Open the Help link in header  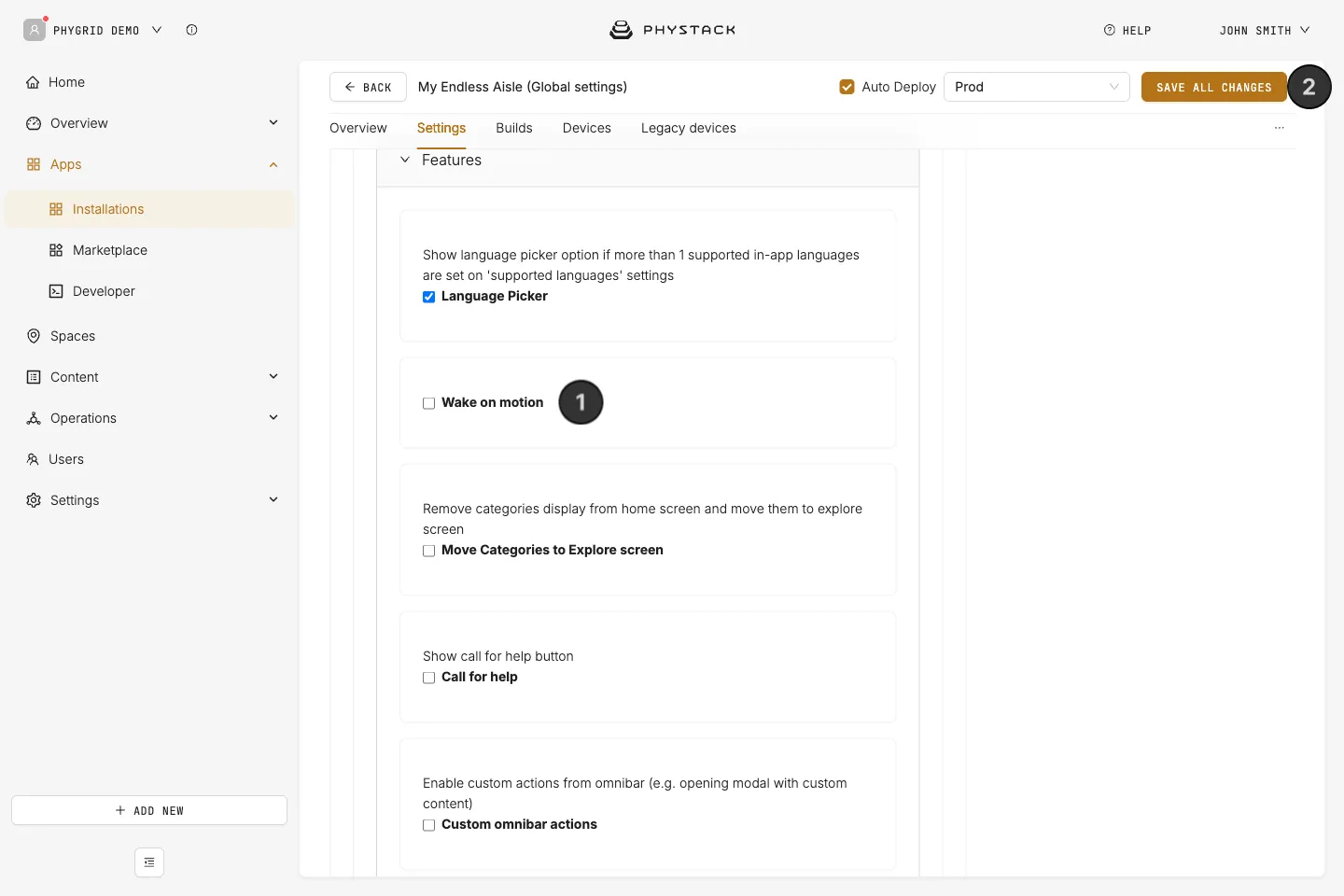pos(1127,31)
